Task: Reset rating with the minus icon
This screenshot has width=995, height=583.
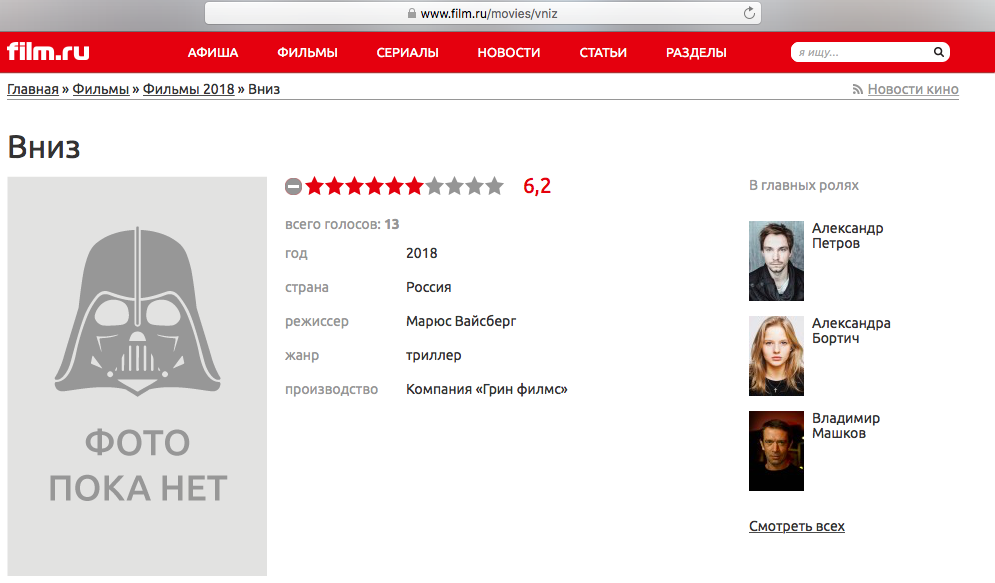Action: point(293,186)
